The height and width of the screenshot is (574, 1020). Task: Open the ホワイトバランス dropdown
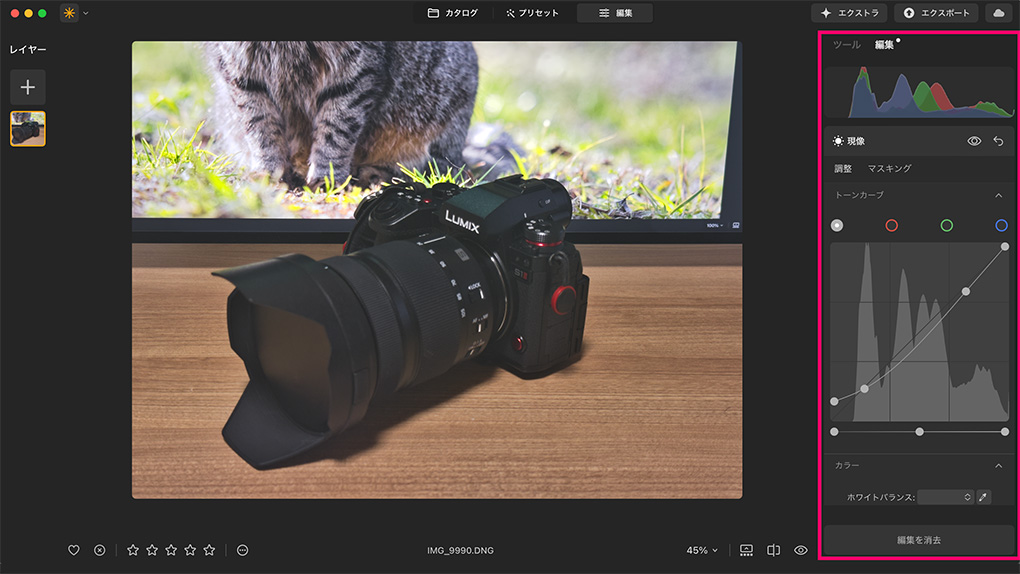click(945, 497)
